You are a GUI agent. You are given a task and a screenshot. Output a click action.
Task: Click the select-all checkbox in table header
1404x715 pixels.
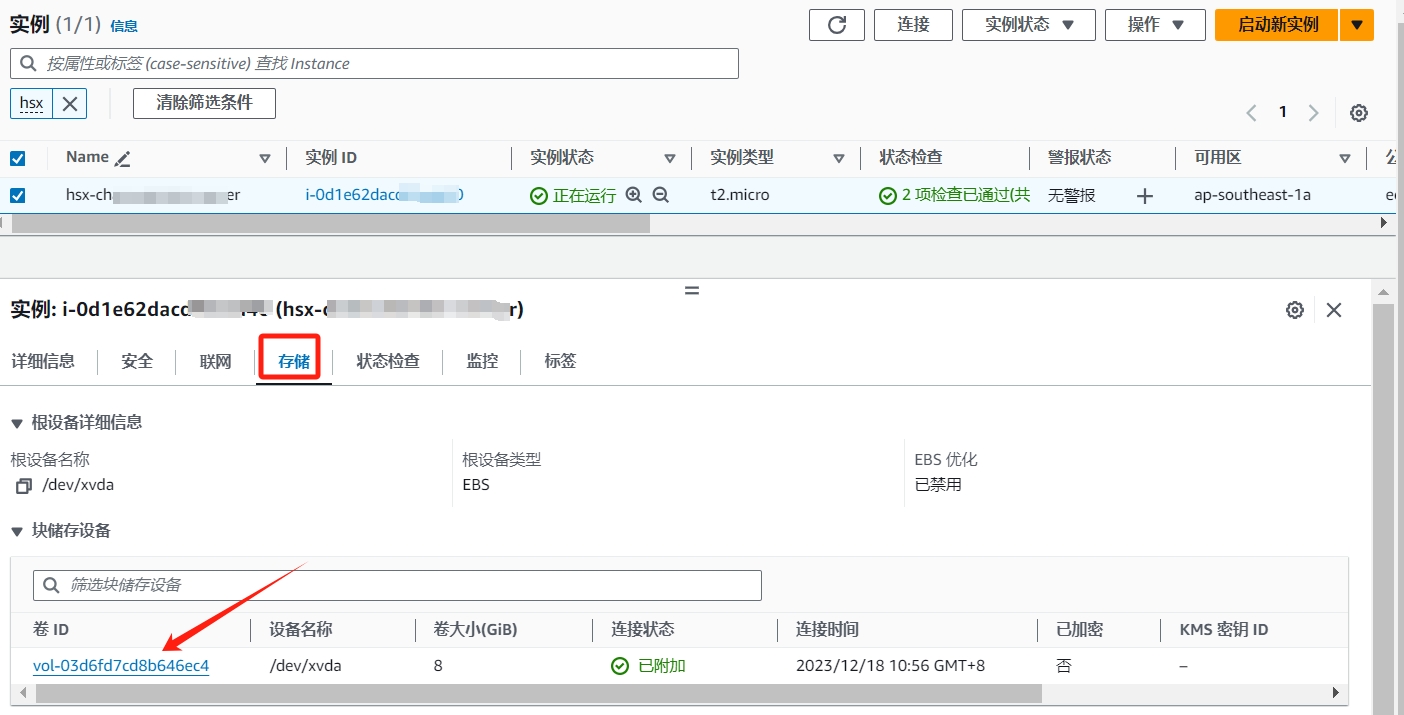pos(16,157)
